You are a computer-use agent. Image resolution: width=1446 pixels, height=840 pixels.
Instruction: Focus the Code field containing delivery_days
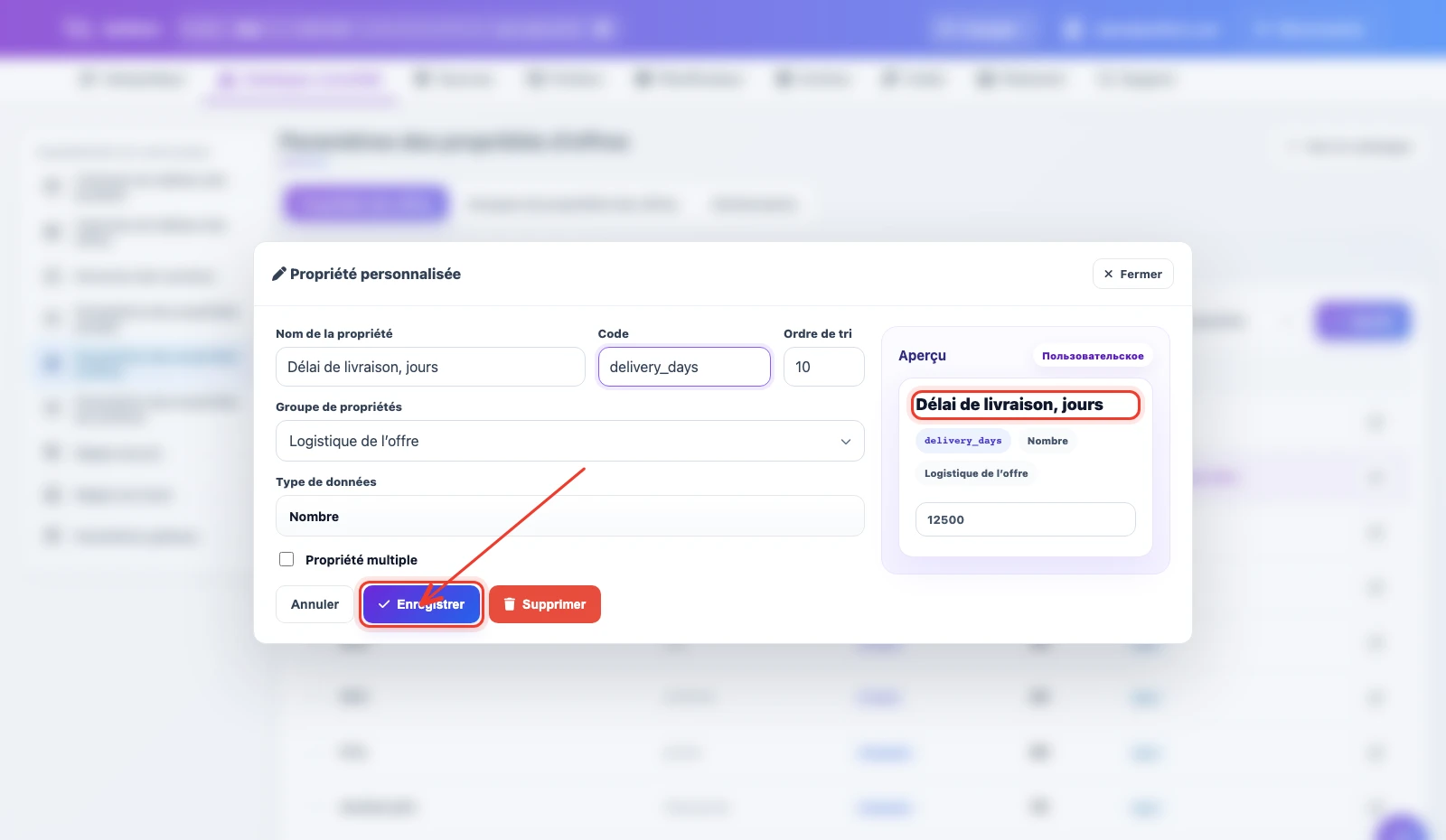684,367
